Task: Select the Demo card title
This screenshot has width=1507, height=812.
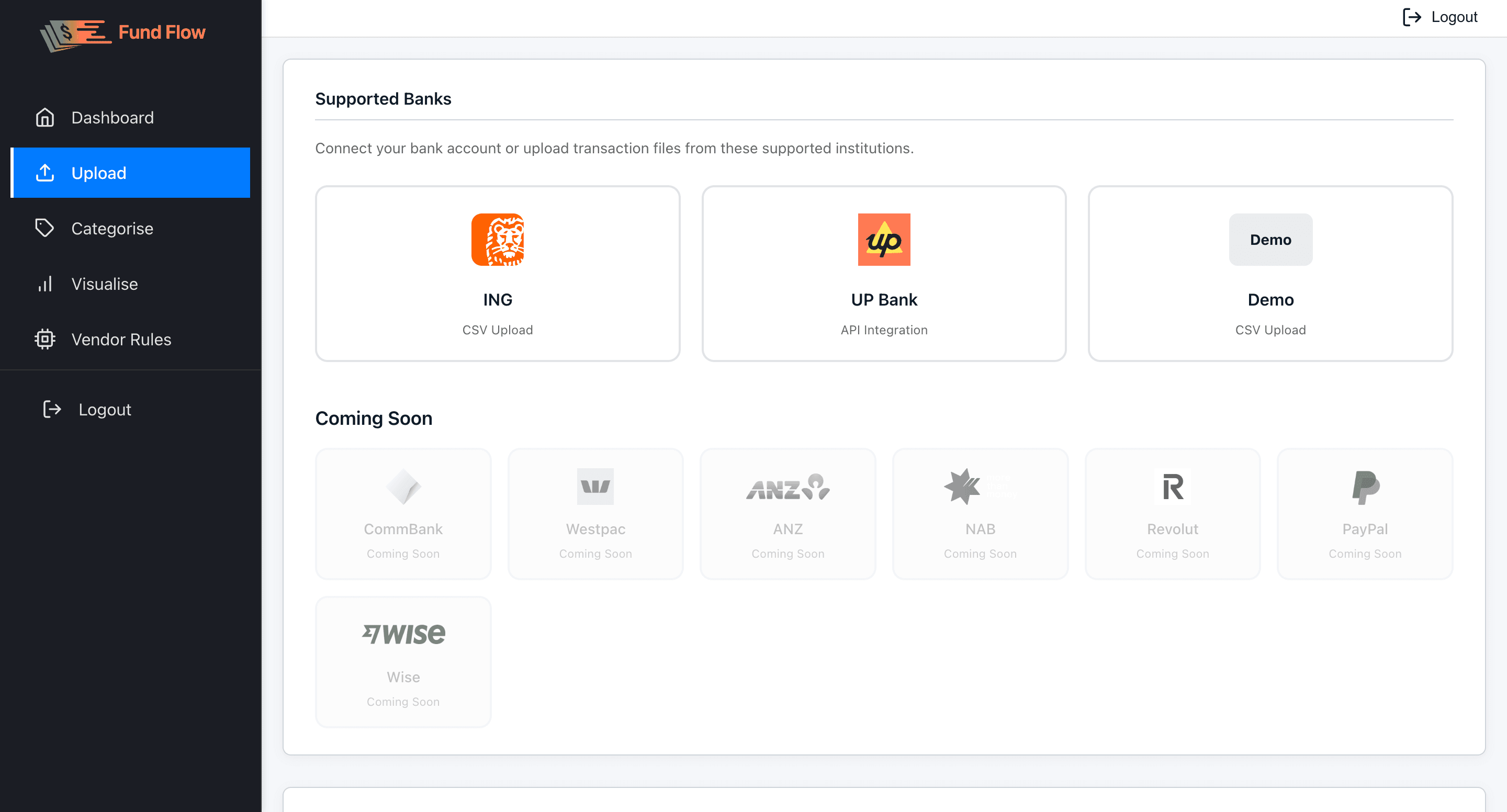Action: click(1270, 299)
